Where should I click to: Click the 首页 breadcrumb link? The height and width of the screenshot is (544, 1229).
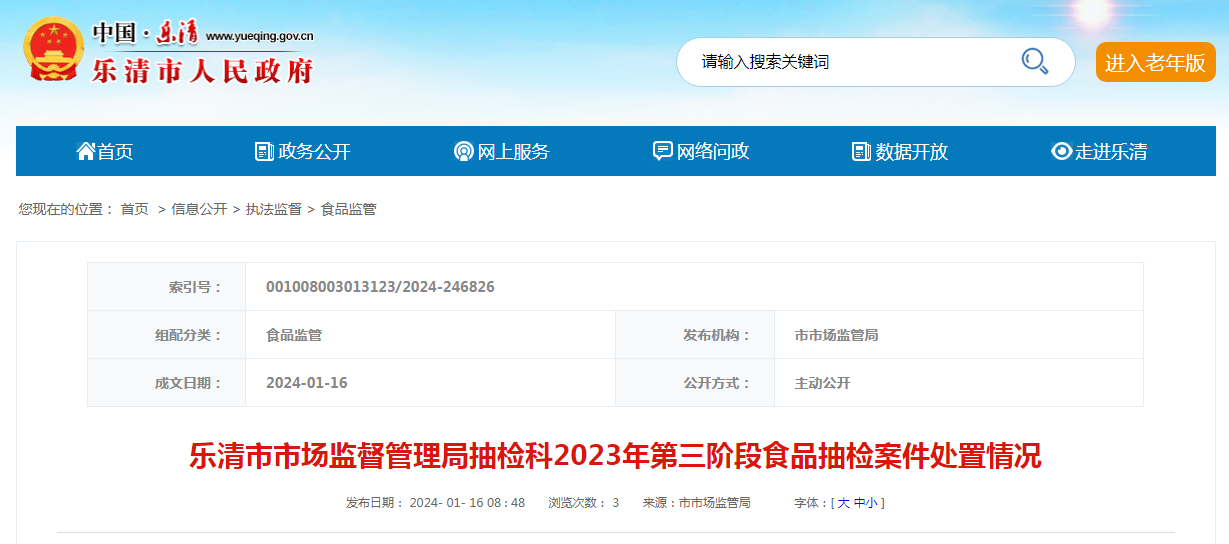[x=134, y=209]
